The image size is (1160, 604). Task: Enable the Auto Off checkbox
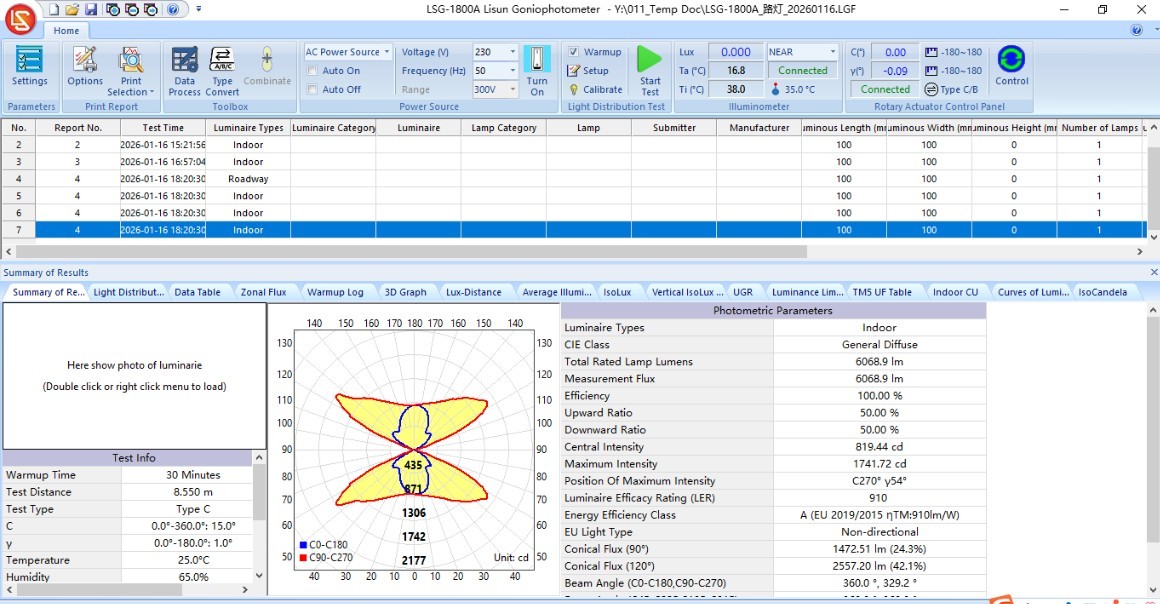(x=312, y=89)
